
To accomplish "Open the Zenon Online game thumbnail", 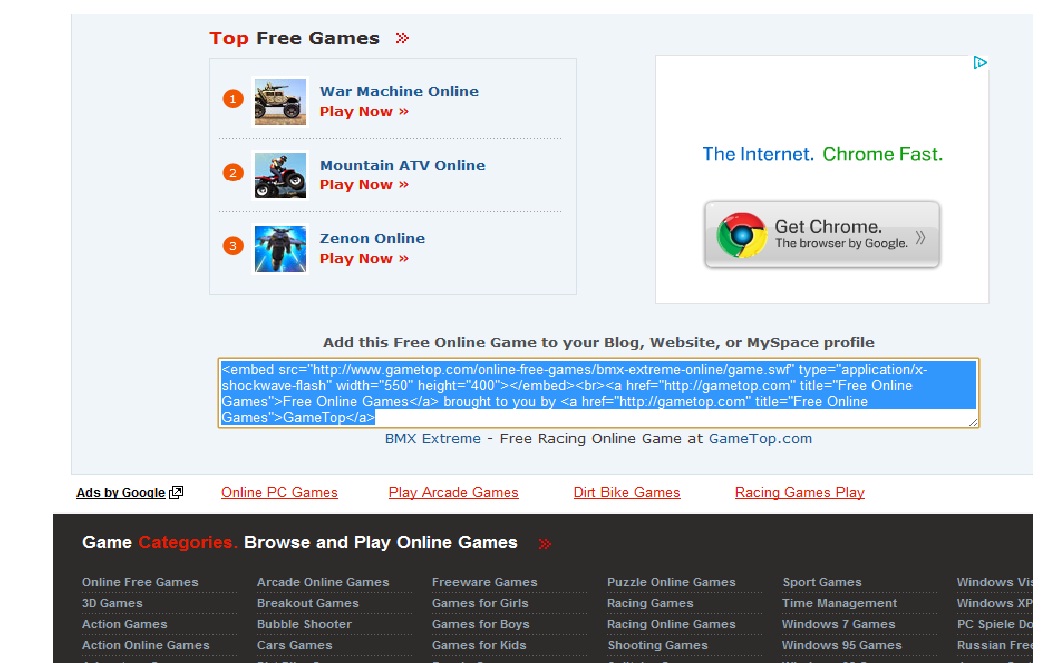I will pyautogui.click(x=280, y=248).
